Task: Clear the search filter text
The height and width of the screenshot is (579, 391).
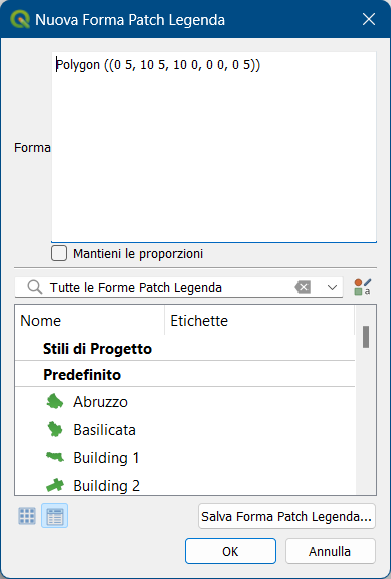Action: click(302, 287)
